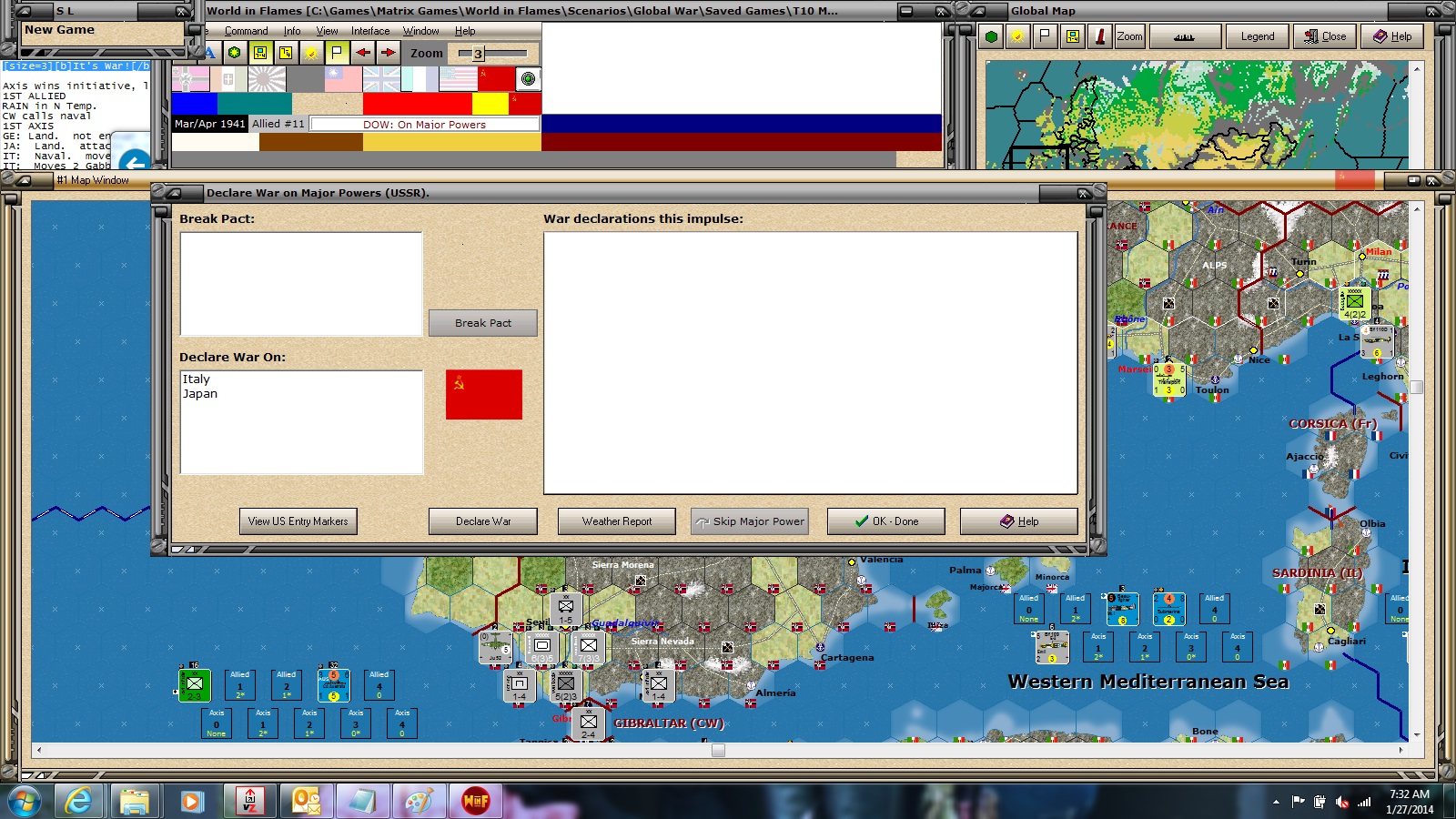Click yellow unit icon in Global Map toolbar
This screenshot has height=819, width=1456.
click(x=1072, y=36)
